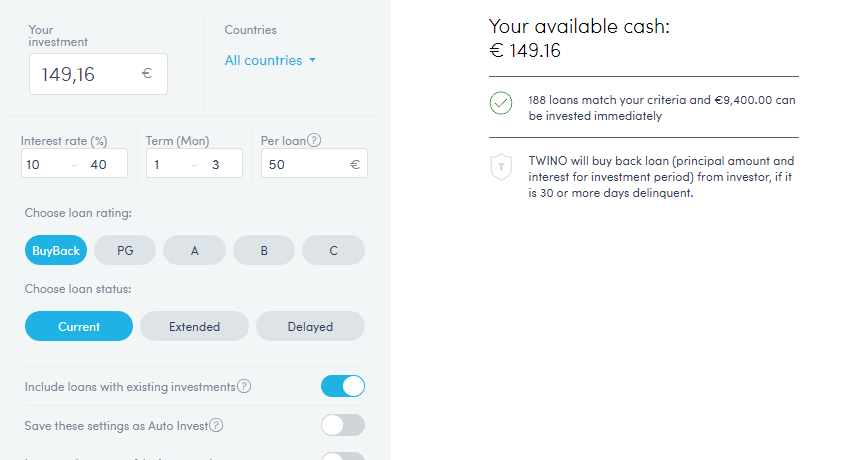The height and width of the screenshot is (460, 855).
Task: Click help icon next to Auto Invest setting
Action: (x=216, y=425)
